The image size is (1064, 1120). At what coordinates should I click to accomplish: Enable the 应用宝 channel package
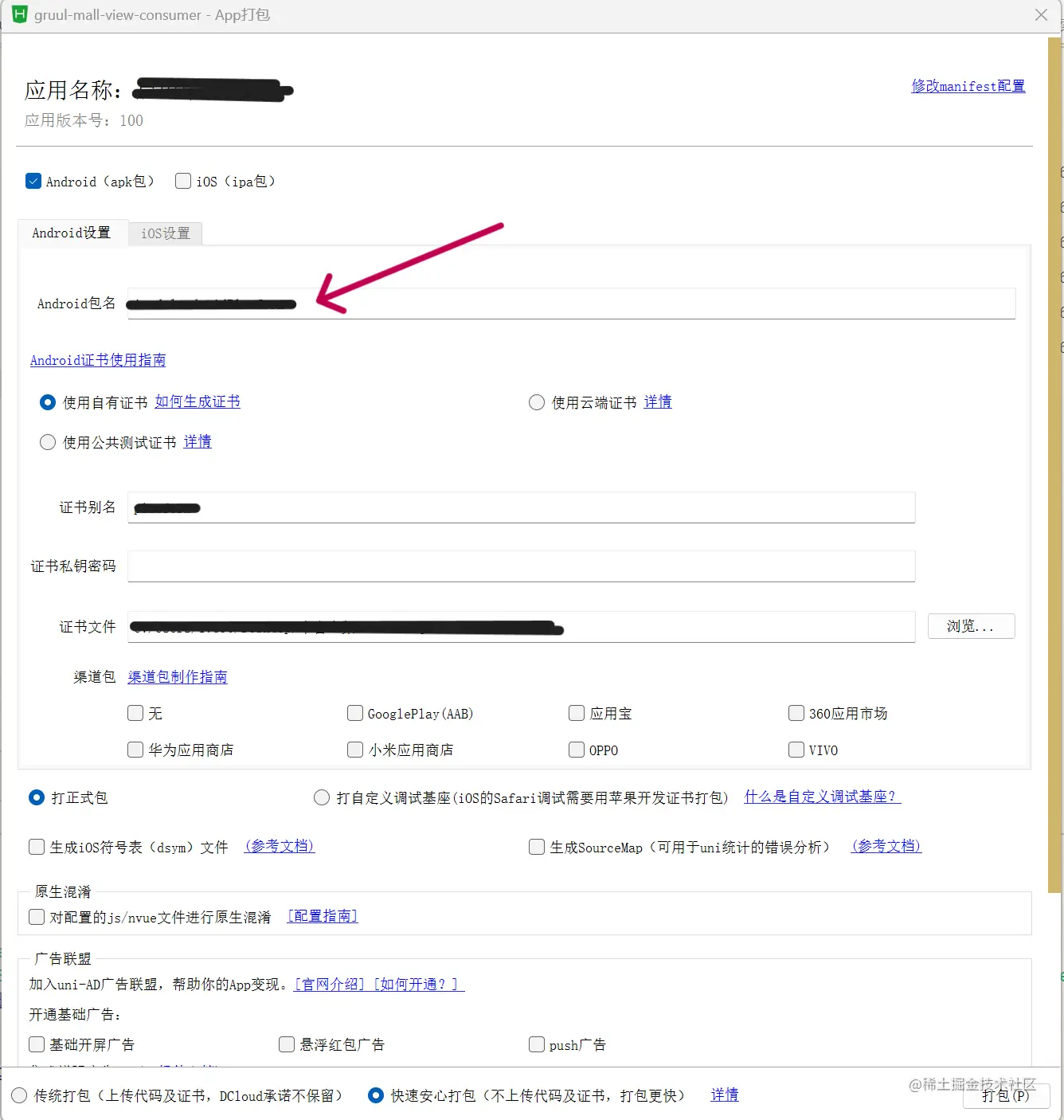tap(577, 713)
